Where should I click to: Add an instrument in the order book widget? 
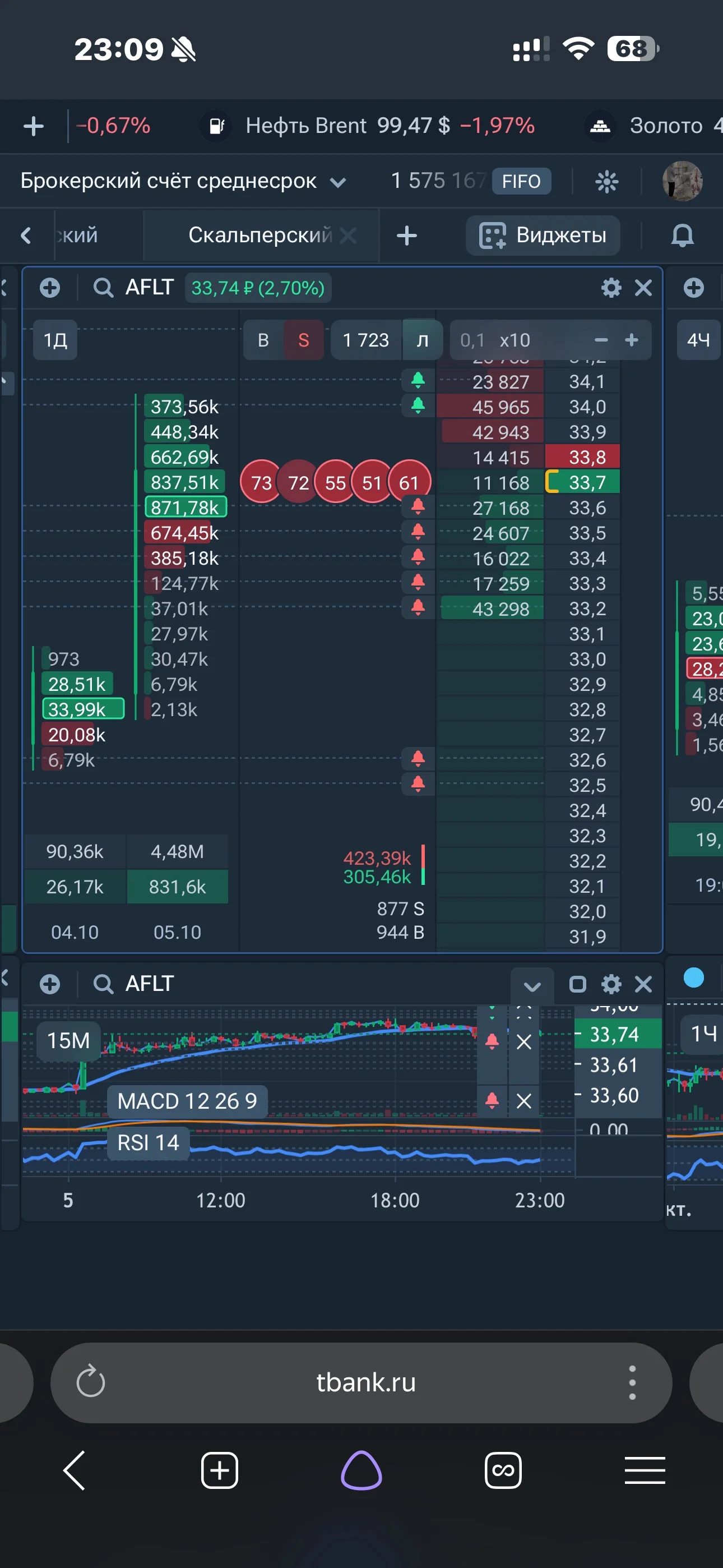50,287
